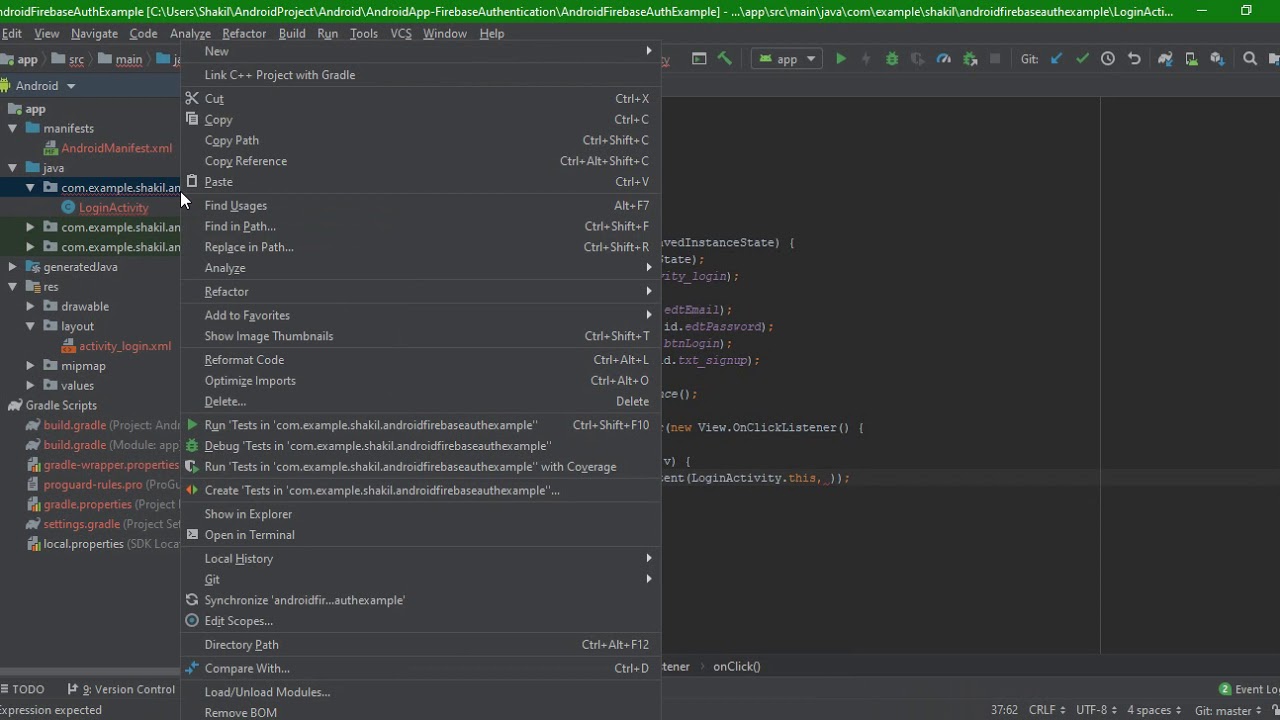
Task: Select Copy Path in context menu
Action: 420,141
